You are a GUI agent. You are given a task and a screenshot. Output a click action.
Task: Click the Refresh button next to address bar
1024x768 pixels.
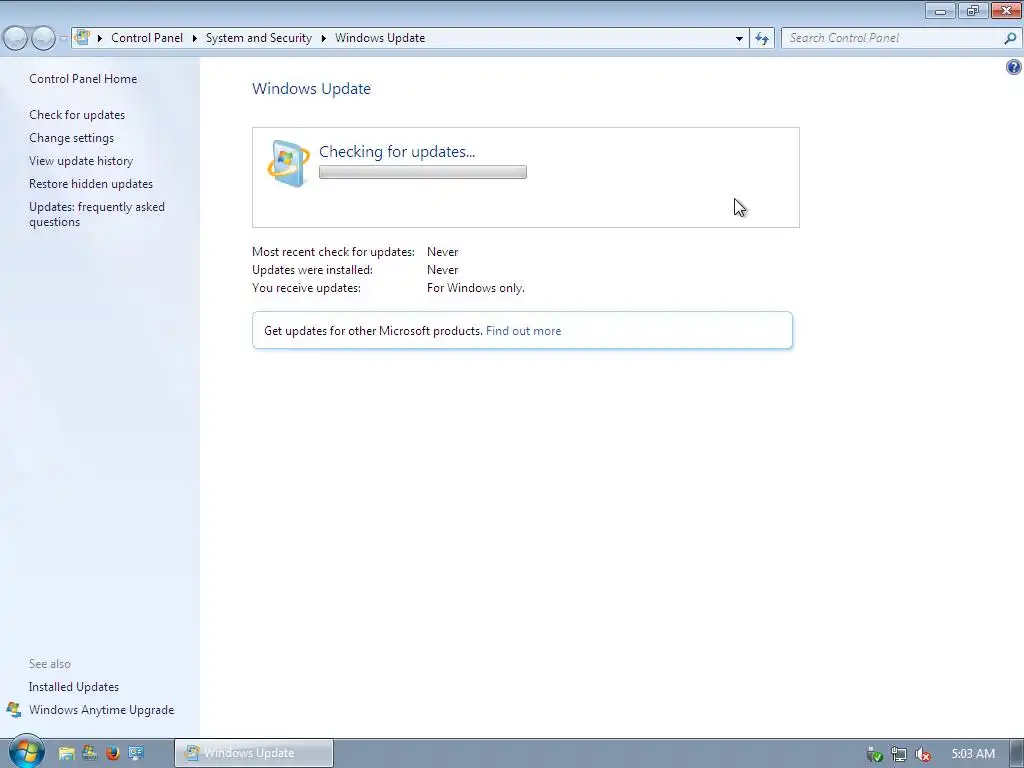pos(762,39)
